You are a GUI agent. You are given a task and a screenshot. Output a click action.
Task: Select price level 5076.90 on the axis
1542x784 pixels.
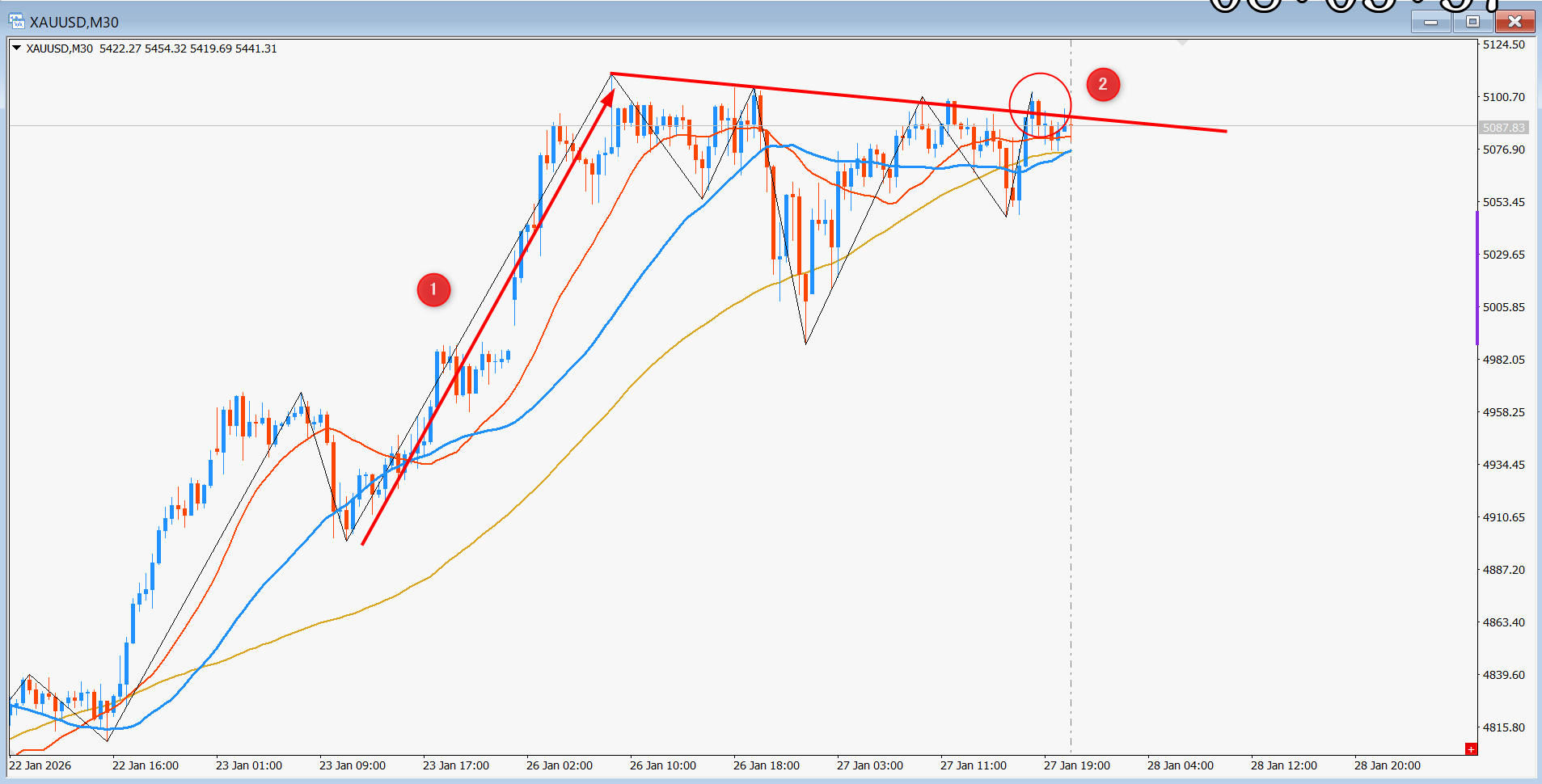(1503, 150)
